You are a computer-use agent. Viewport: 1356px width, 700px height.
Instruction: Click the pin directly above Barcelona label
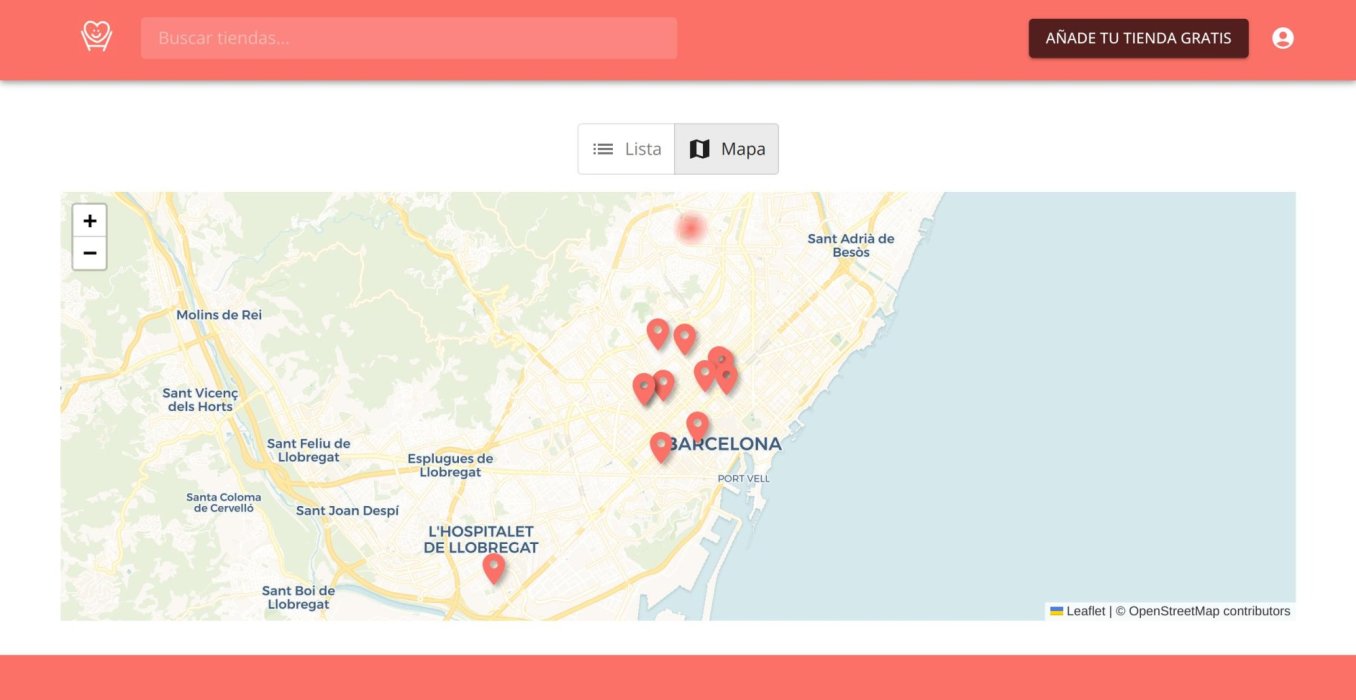[x=698, y=426]
